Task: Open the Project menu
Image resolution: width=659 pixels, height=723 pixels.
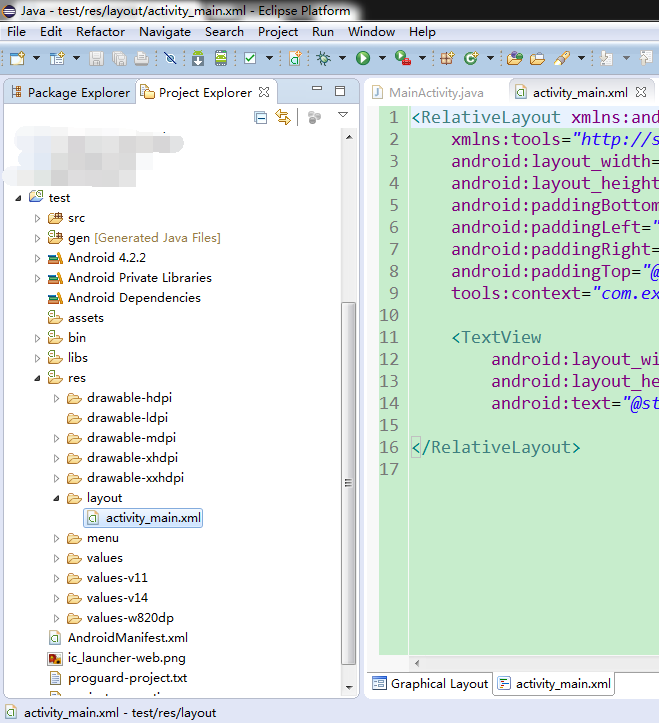Action: pos(278,32)
